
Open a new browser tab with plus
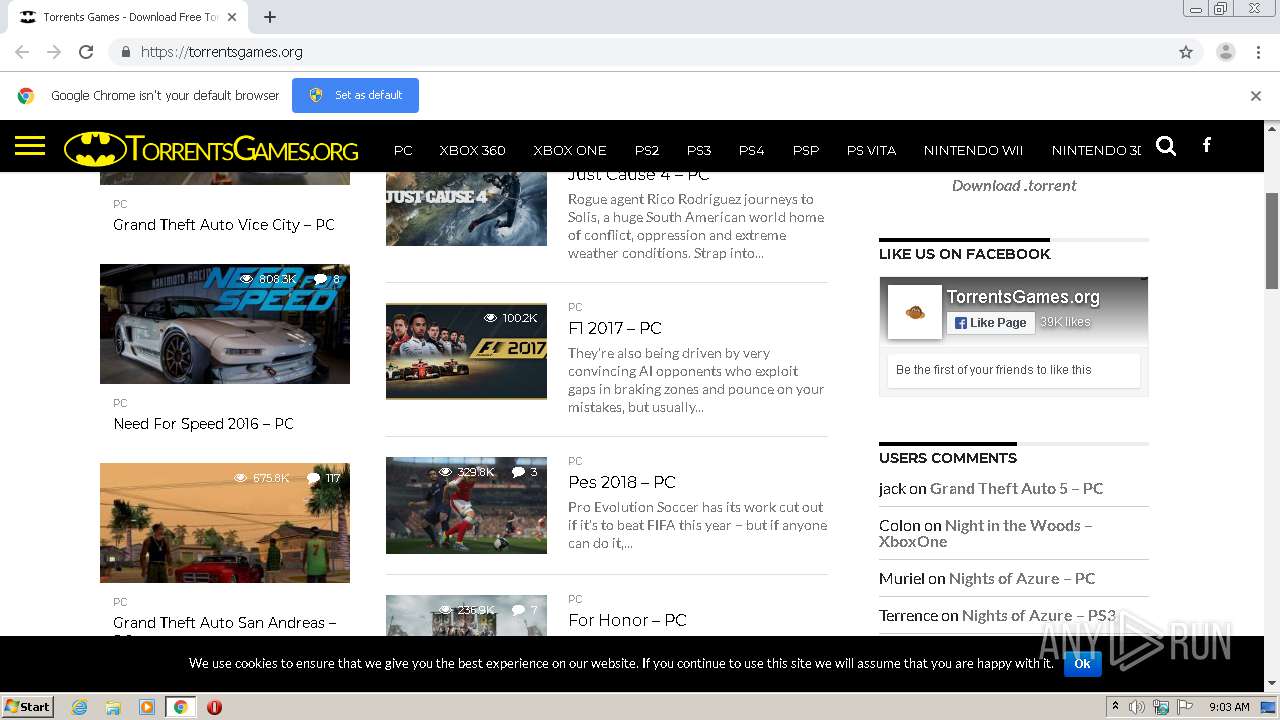[270, 17]
